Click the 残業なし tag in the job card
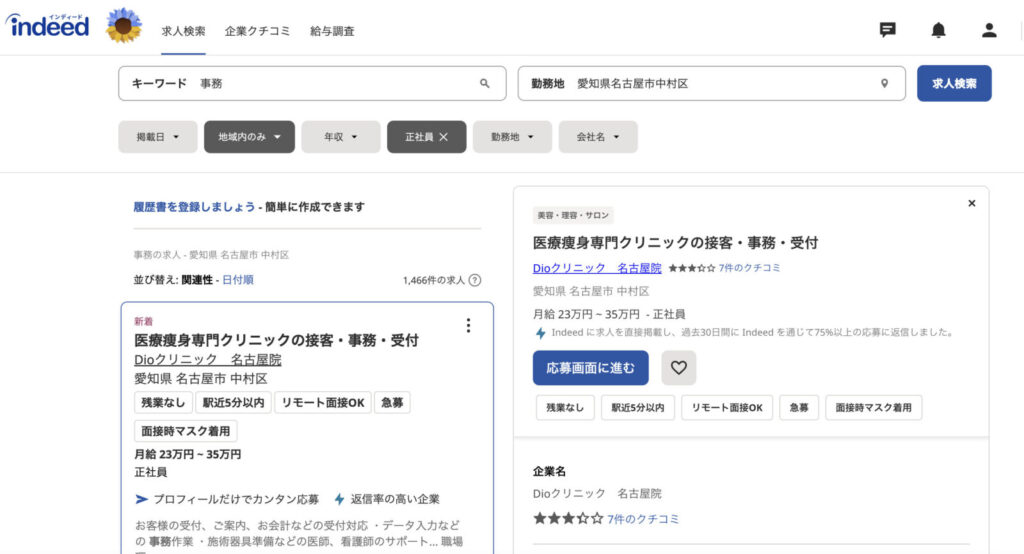Viewport: 1024px width, 554px height. 163,402
